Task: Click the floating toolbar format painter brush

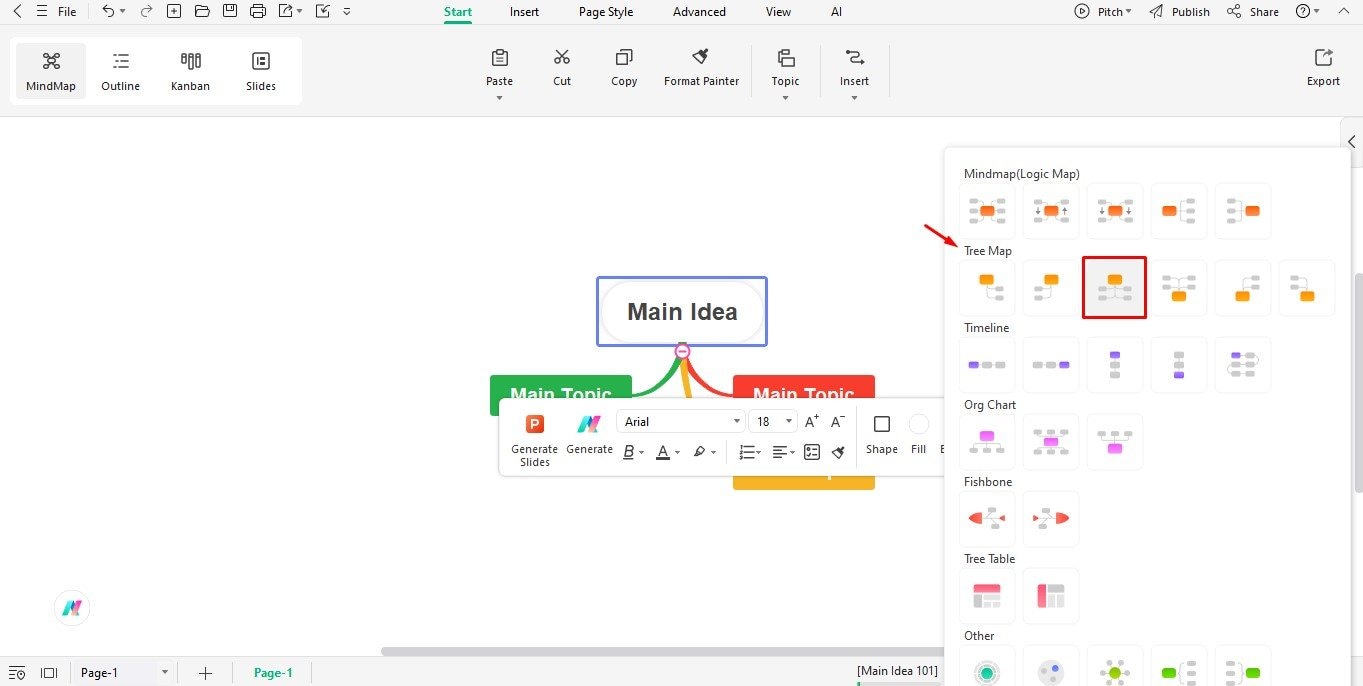Action: point(838,452)
